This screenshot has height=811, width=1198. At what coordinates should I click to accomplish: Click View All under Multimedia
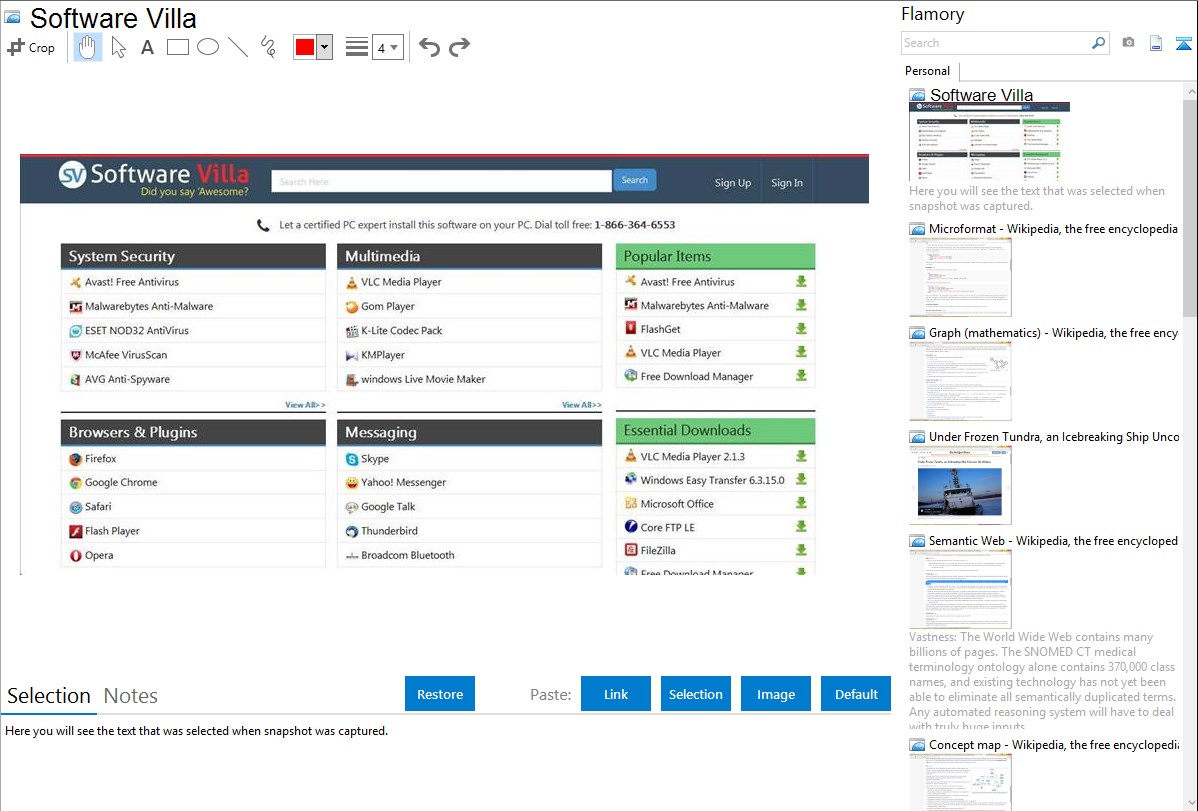pos(581,404)
